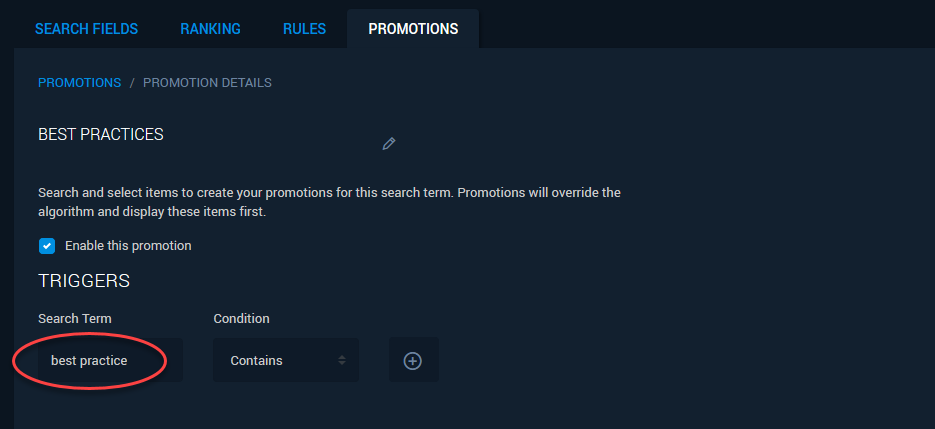Click the Triggers section heading
Screen dimensions: 935x429
tap(84, 281)
